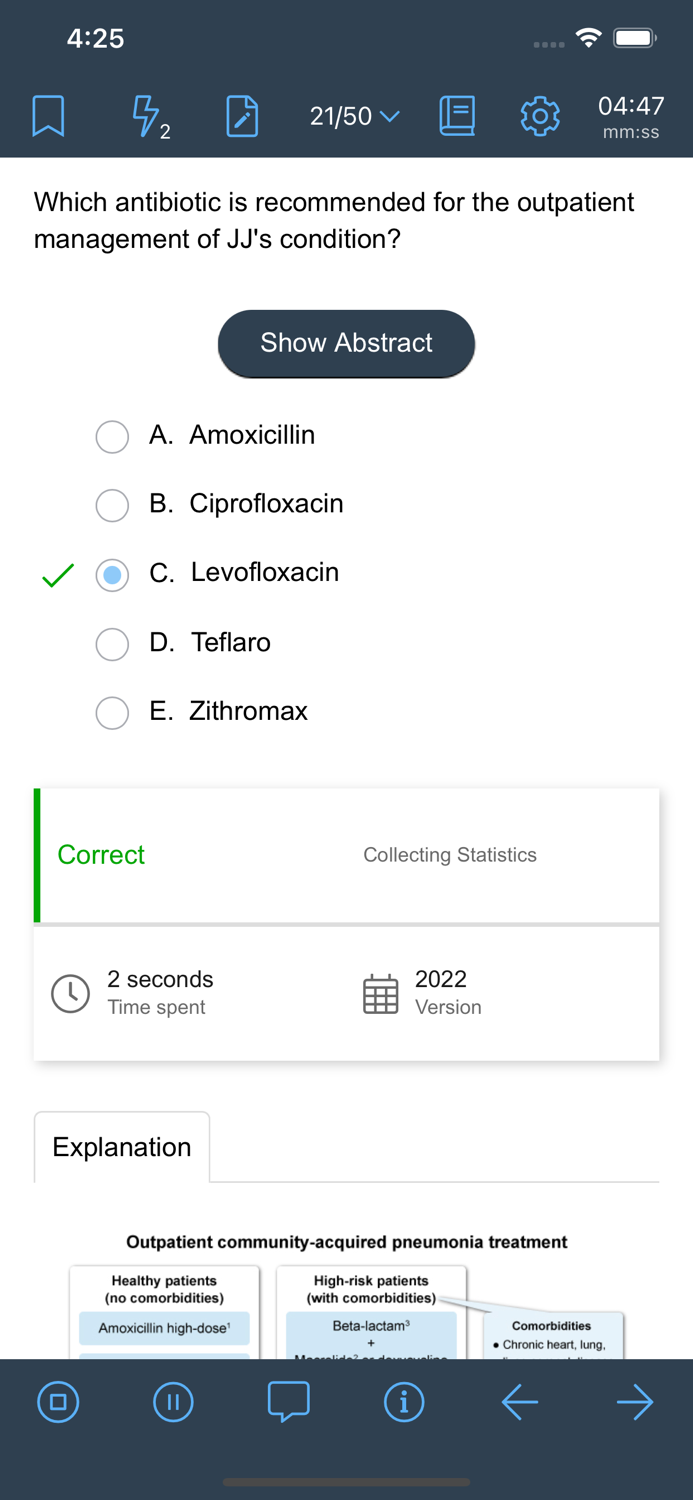The width and height of the screenshot is (693, 1500).
Task: Open the test settings gear
Action: pyautogui.click(x=539, y=115)
